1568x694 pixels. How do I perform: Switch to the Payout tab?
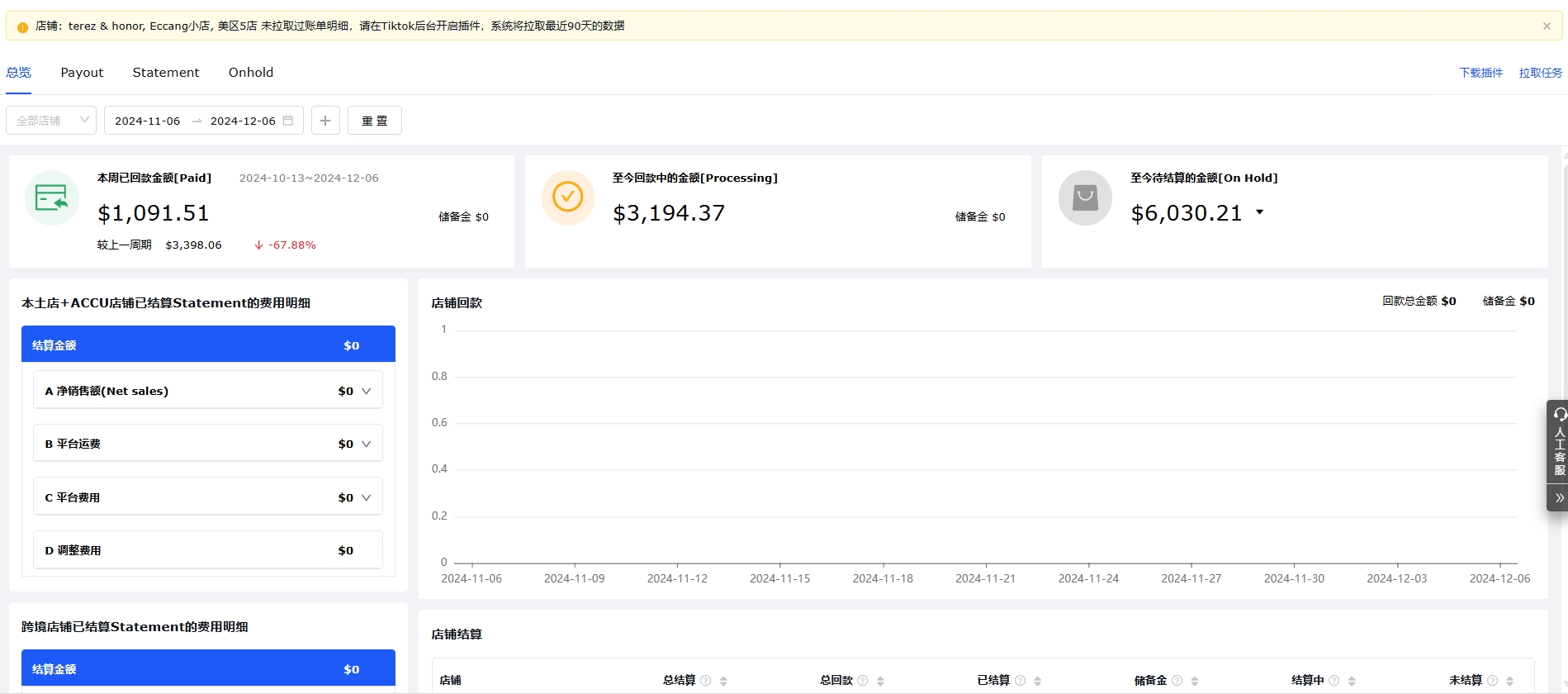pyautogui.click(x=82, y=73)
